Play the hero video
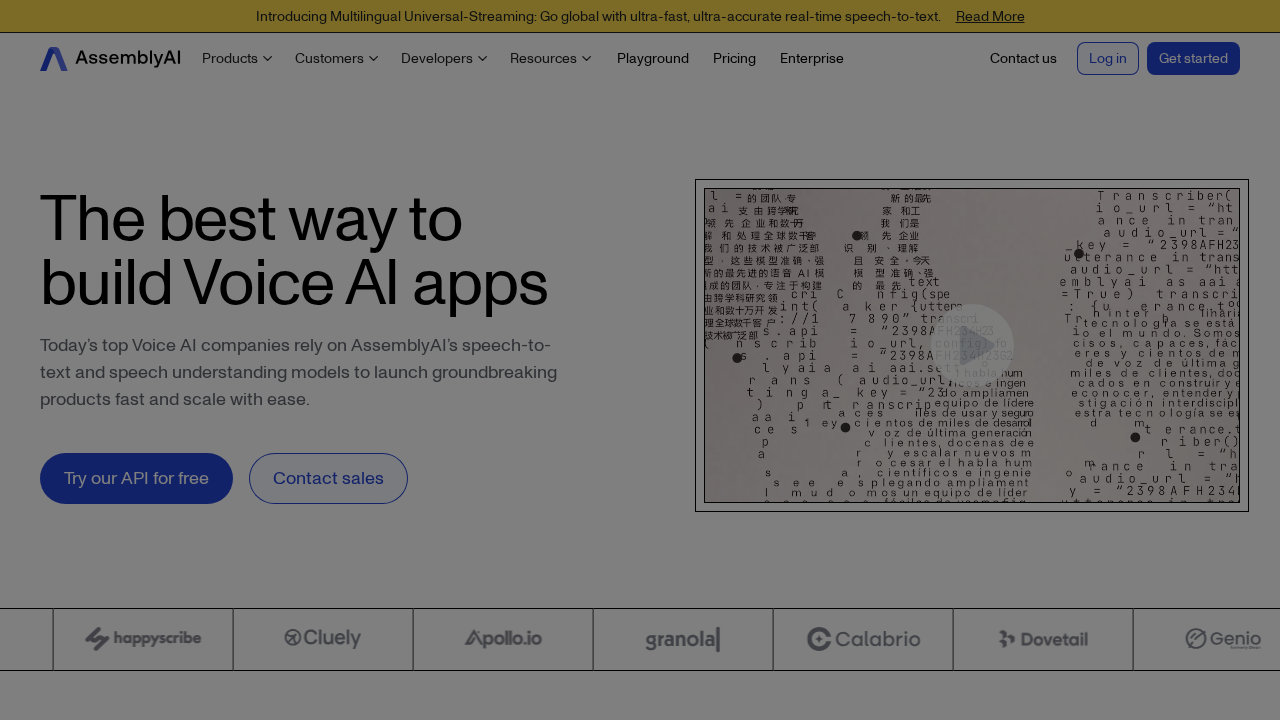Screen dimensions: 1280x720 pos(972,345)
